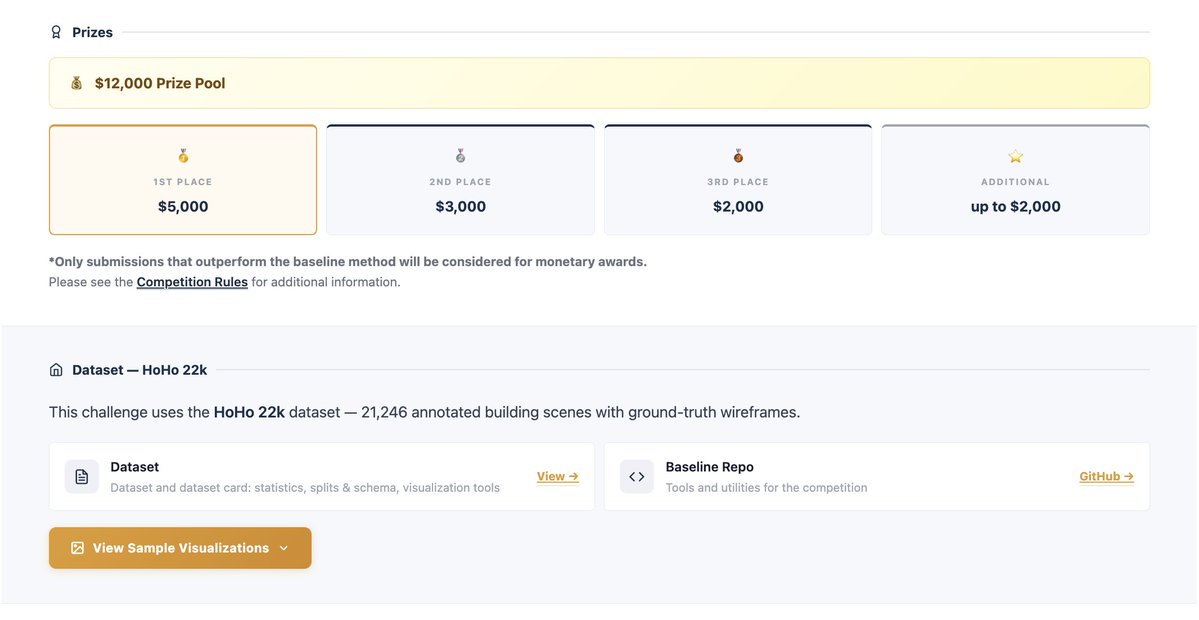Click the silver medal icon for 2nd place
1199x620 pixels.
(x=460, y=157)
